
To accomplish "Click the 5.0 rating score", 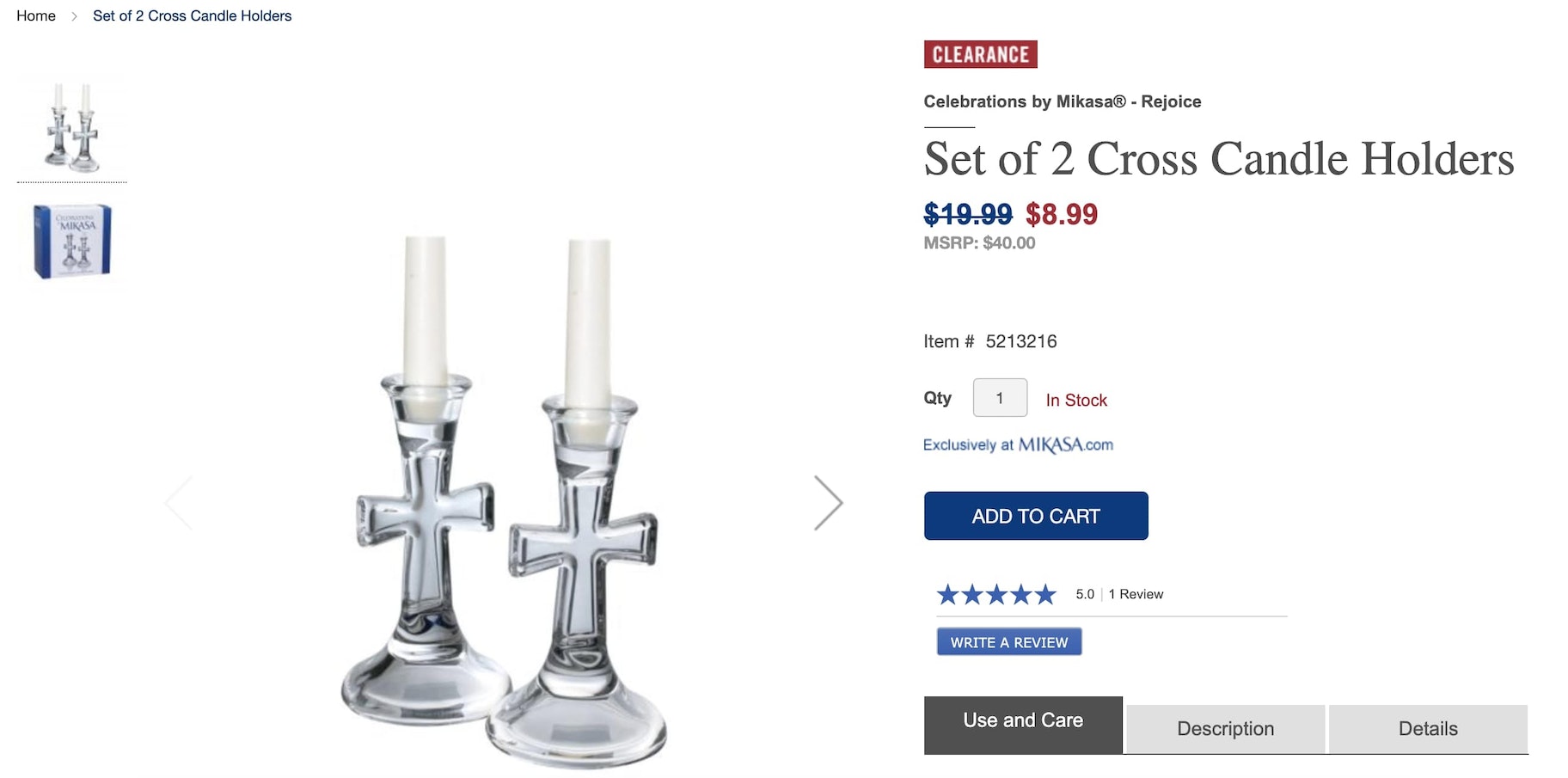I will click(x=1085, y=595).
